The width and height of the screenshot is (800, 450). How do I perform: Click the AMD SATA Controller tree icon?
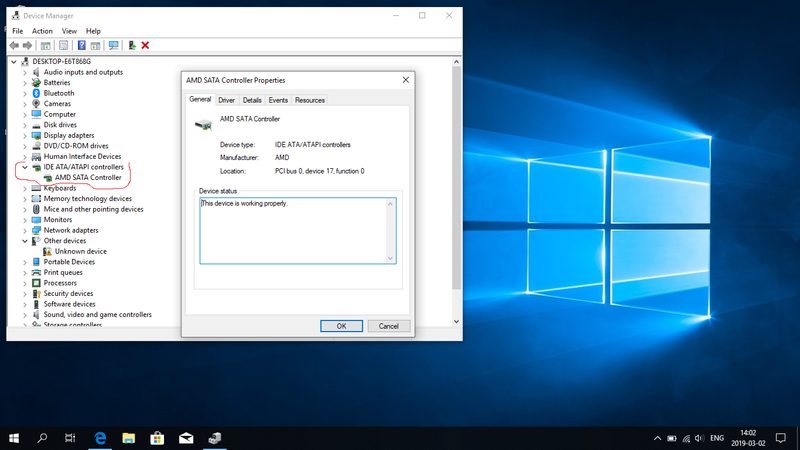coord(47,178)
